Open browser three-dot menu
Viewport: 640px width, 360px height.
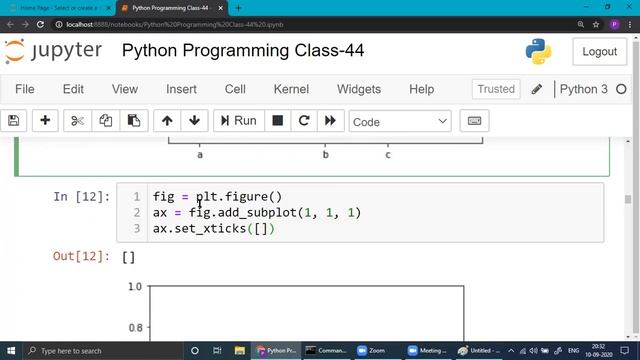coord(630,24)
